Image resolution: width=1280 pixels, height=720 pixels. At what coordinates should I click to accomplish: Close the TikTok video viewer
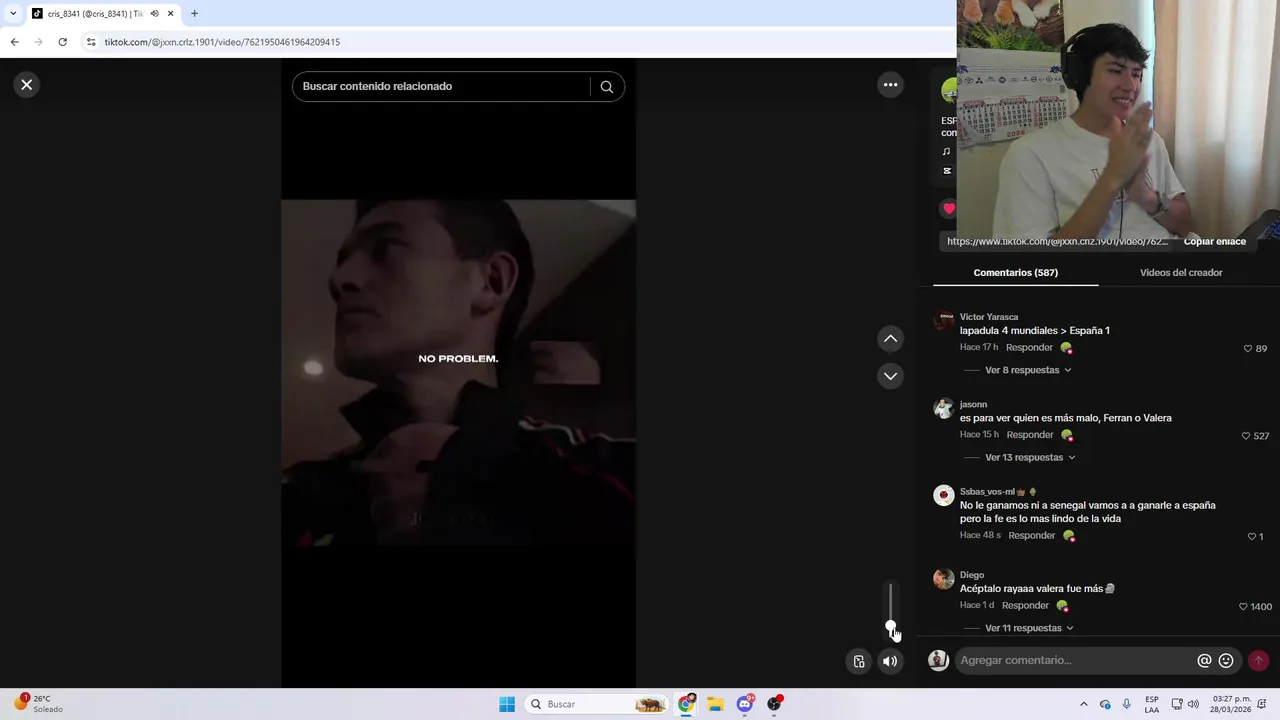(27, 85)
